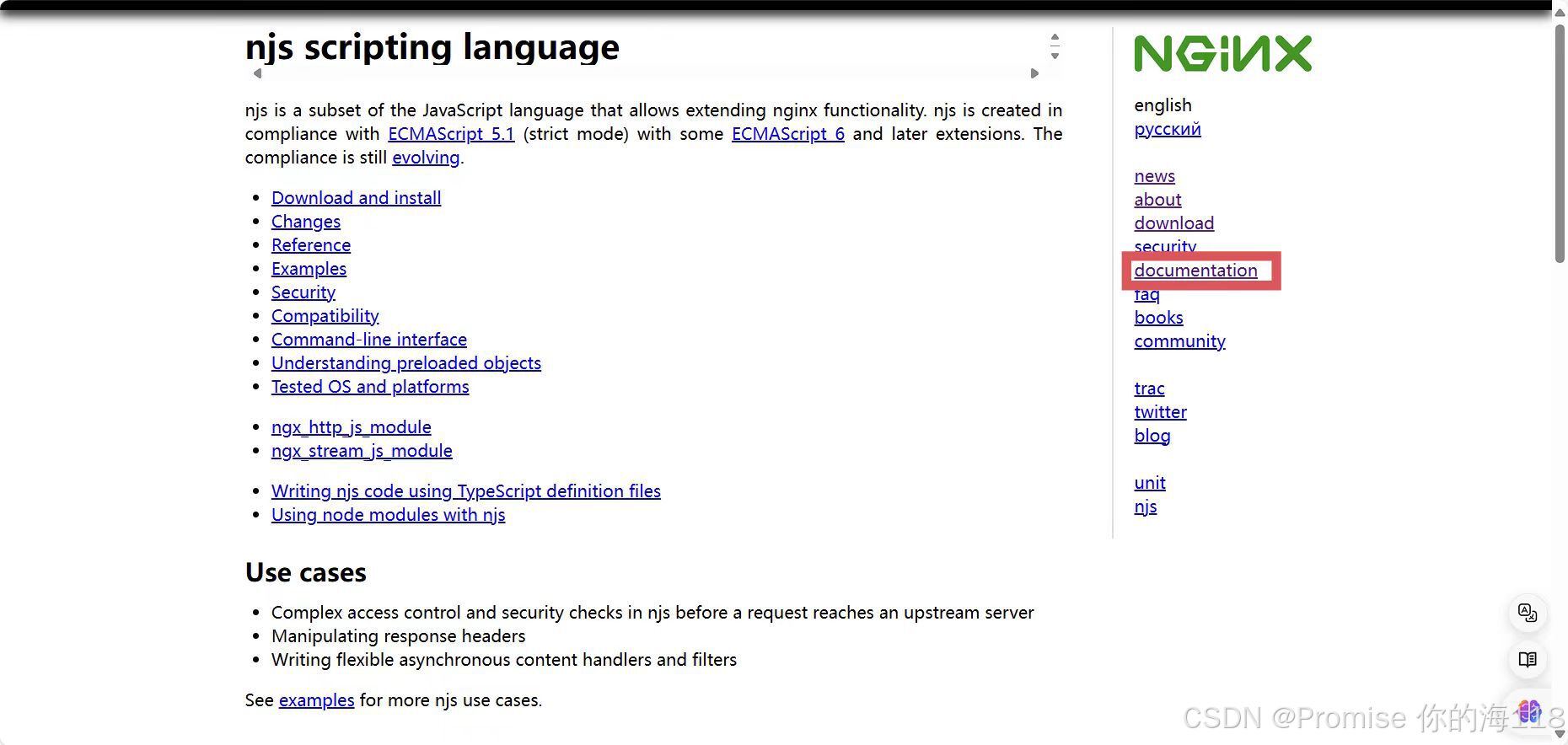Viewport: 1568px width, 745px height.
Task: Open Download and install page
Action: 356,198
